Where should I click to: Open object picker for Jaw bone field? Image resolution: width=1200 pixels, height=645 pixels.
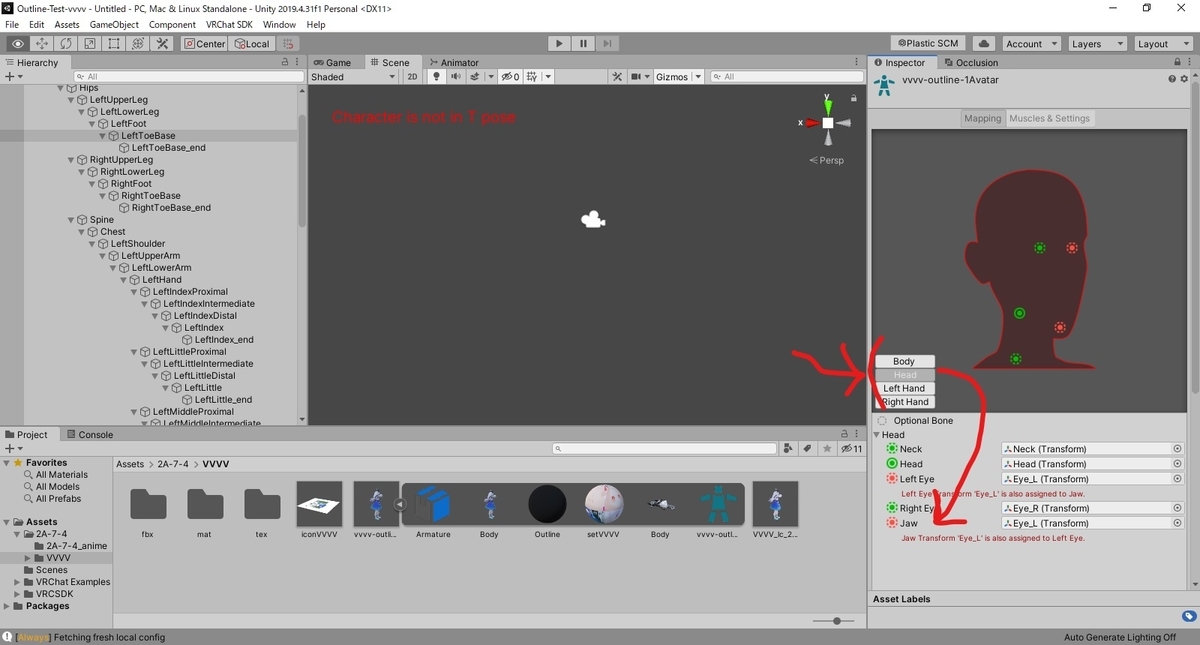click(1177, 523)
